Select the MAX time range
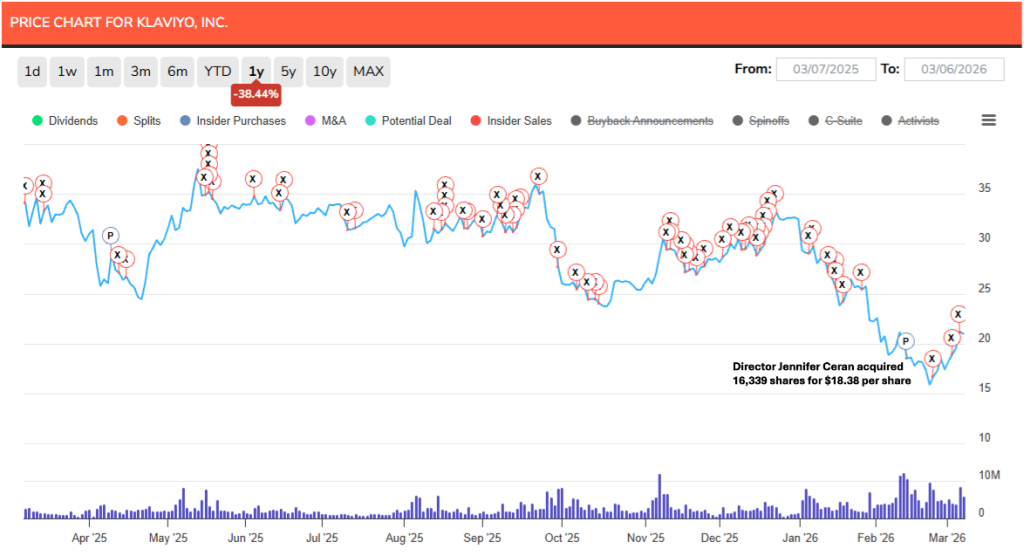 pos(368,71)
